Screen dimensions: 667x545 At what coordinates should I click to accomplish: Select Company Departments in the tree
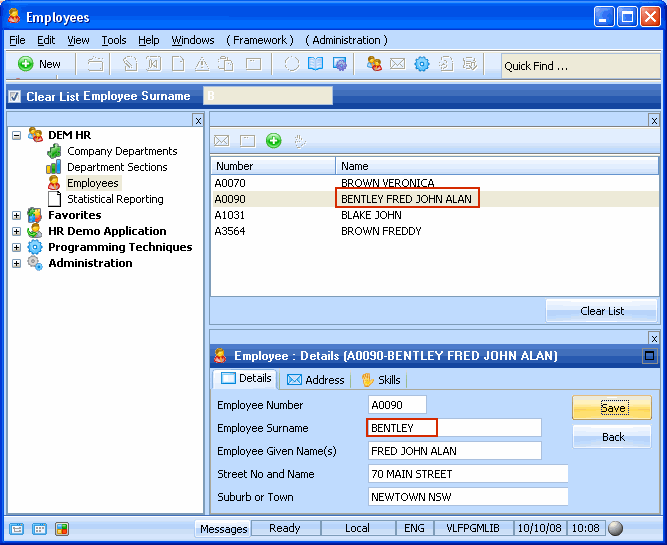122,151
